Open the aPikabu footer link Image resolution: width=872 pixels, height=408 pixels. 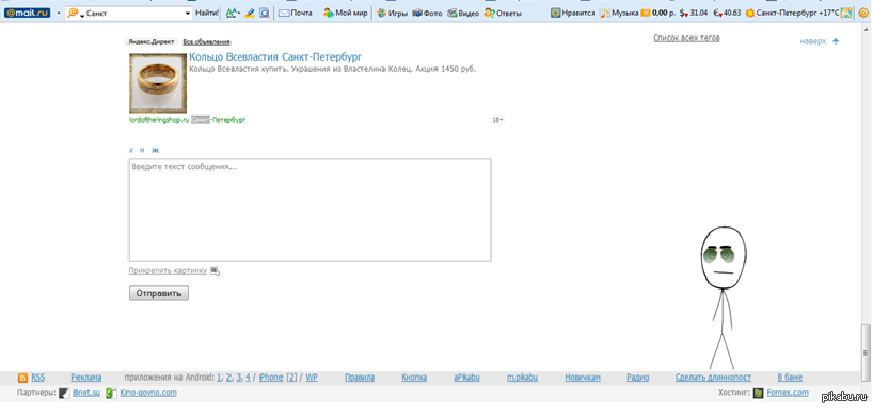coord(467,377)
